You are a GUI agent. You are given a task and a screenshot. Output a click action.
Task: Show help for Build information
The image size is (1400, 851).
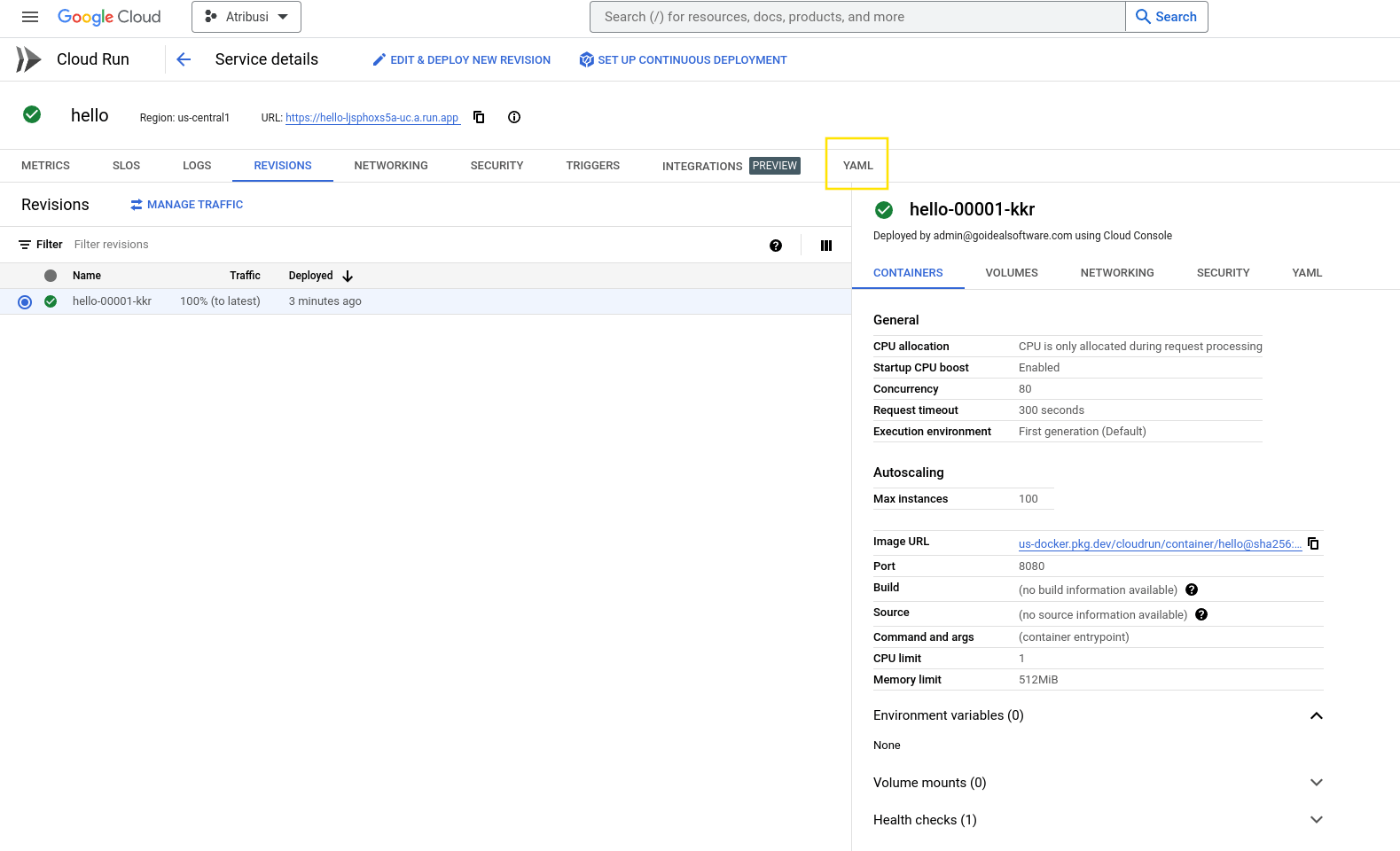point(1192,589)
